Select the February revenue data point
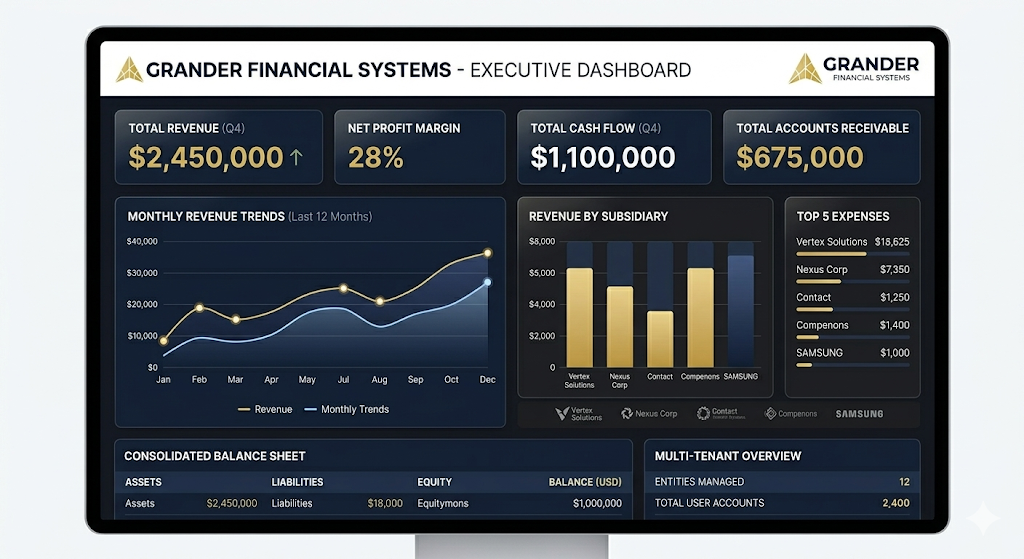The height and width of the screenshot is (559, 1024). pyautogui.click(x=199, y=307)
